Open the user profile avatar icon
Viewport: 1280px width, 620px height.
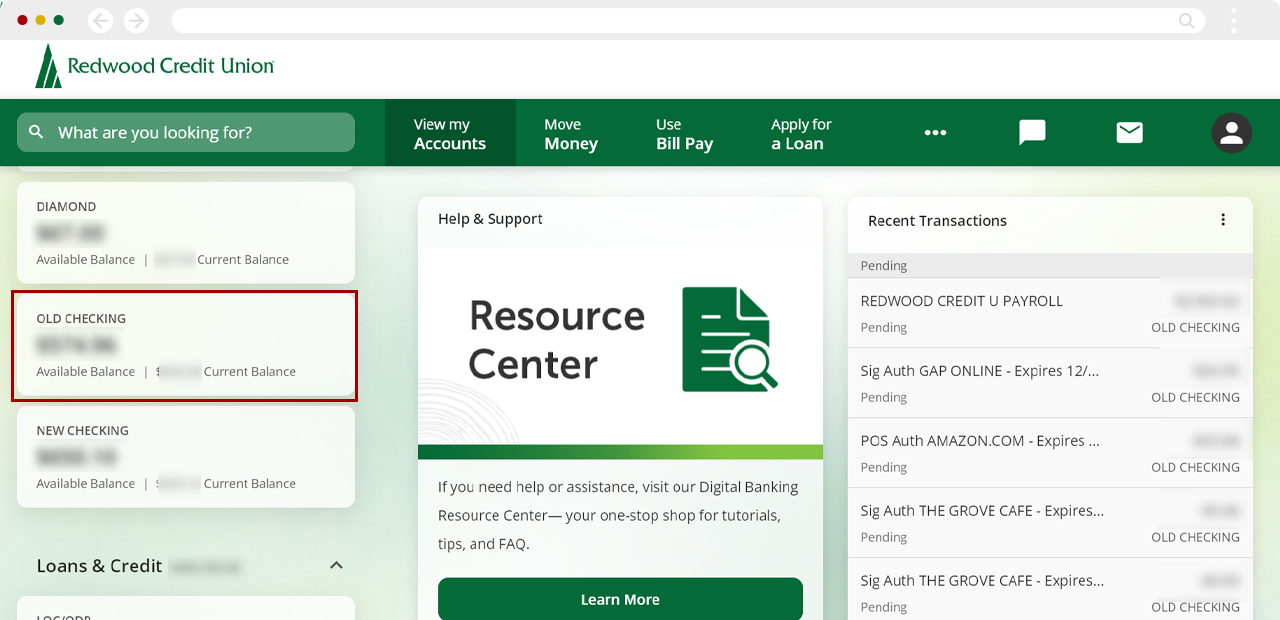(x=1232, y=133)
